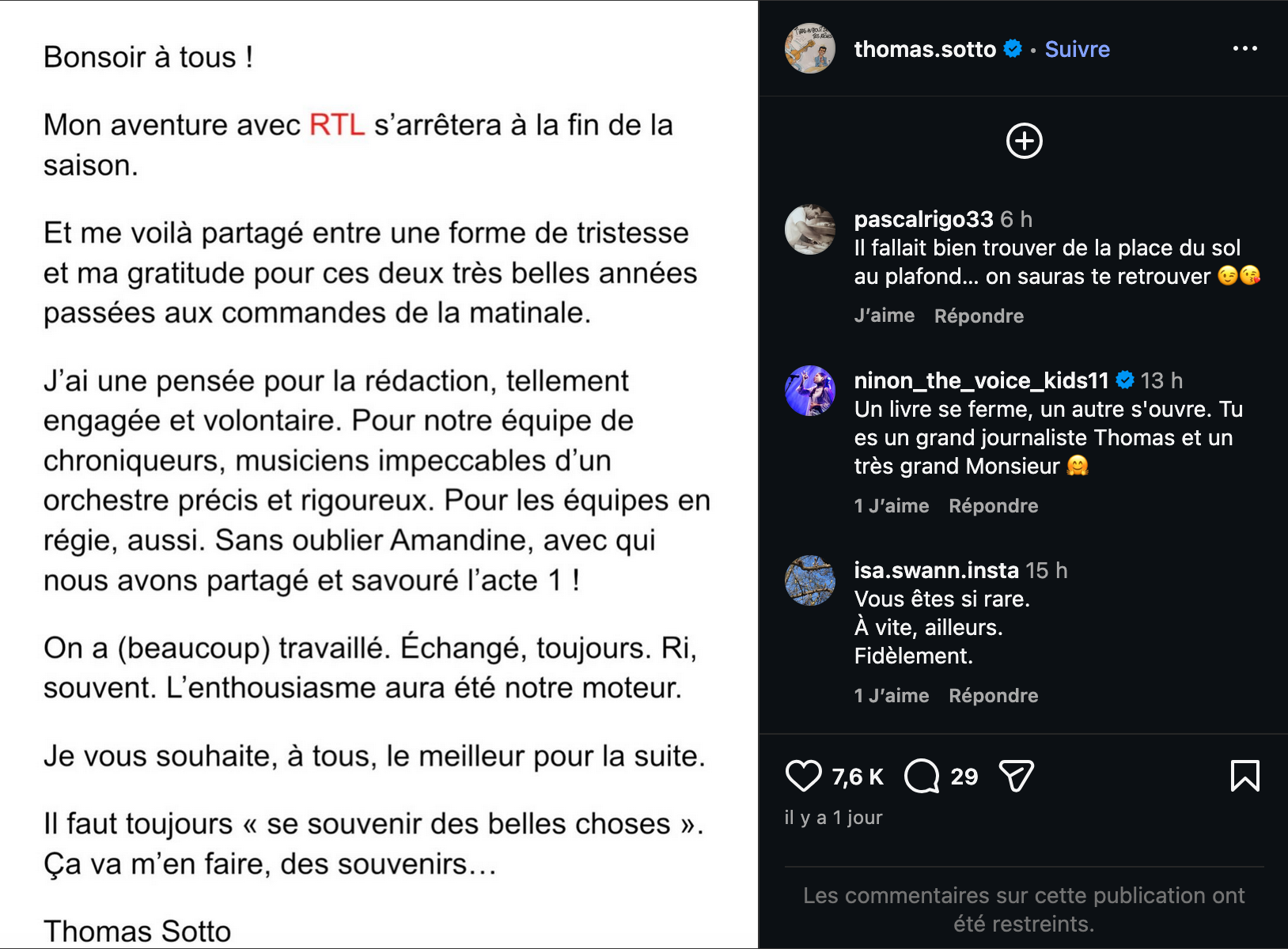Image resolution: width=1288 pixels, height=949 pixels.
Task: Open pascalrigo33 profile avatar
Action: (x=809, y=229)
